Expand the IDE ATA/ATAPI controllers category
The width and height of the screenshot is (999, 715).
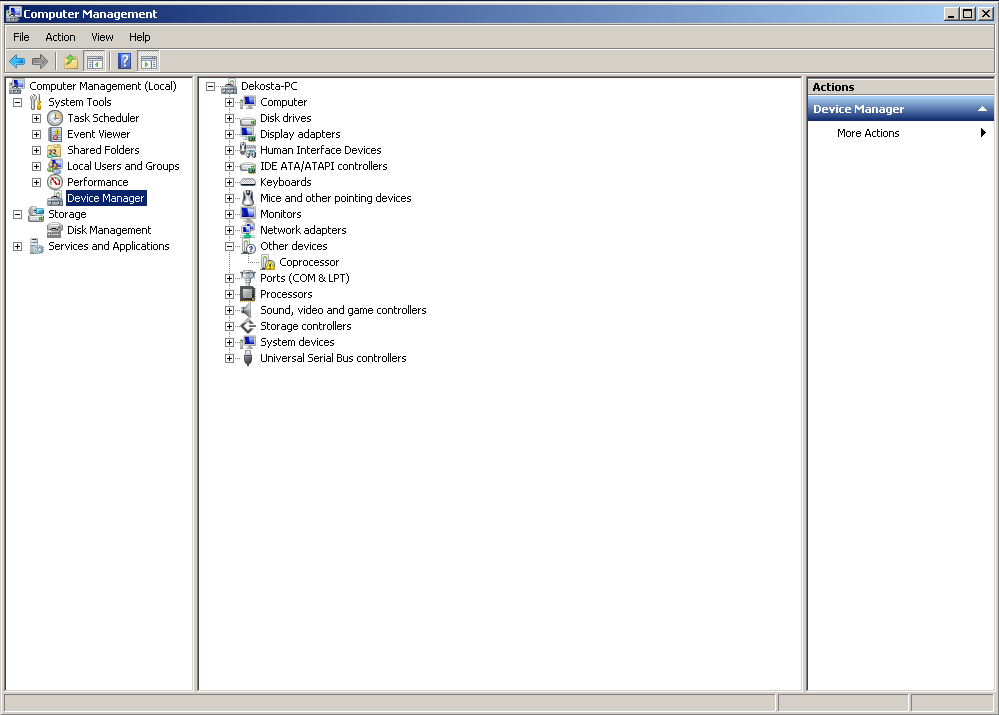[229, 166]
